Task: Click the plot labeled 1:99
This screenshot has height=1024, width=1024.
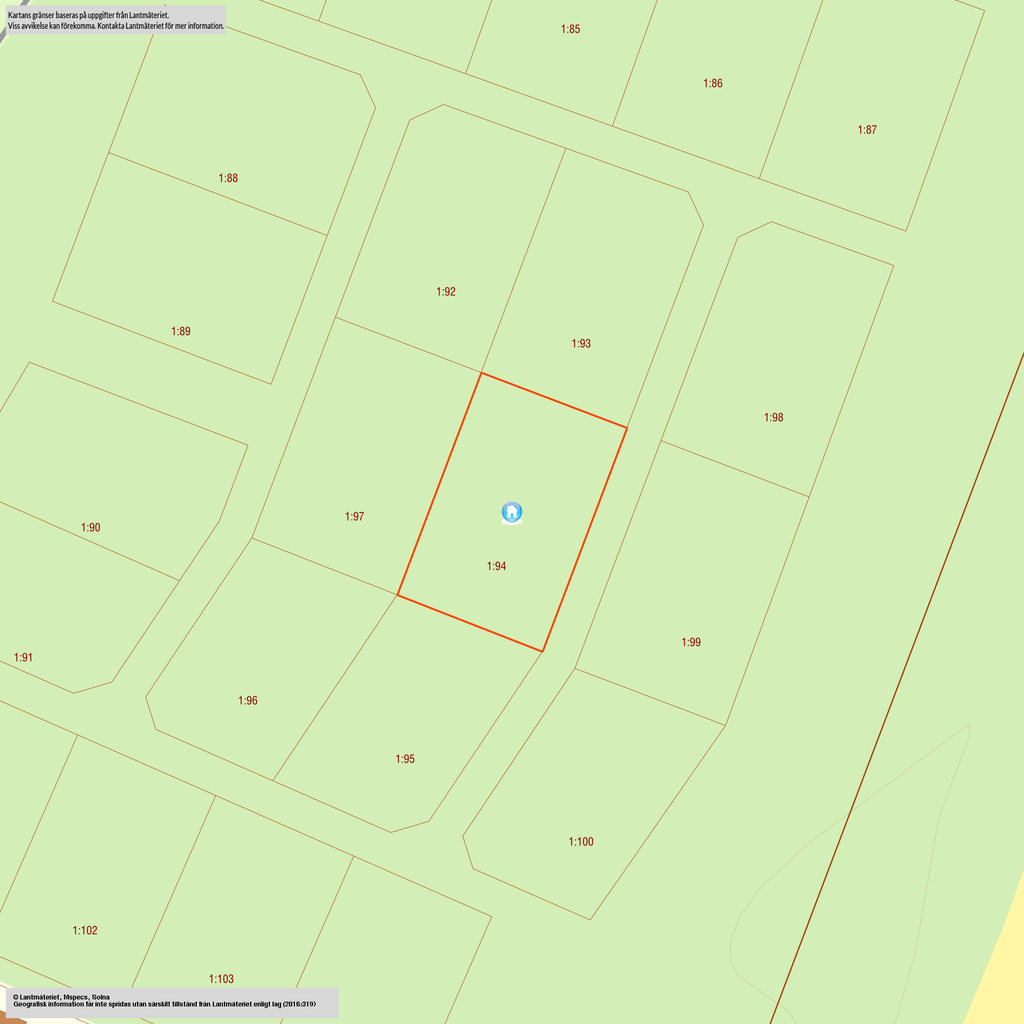Action: [x=691, y=642]
